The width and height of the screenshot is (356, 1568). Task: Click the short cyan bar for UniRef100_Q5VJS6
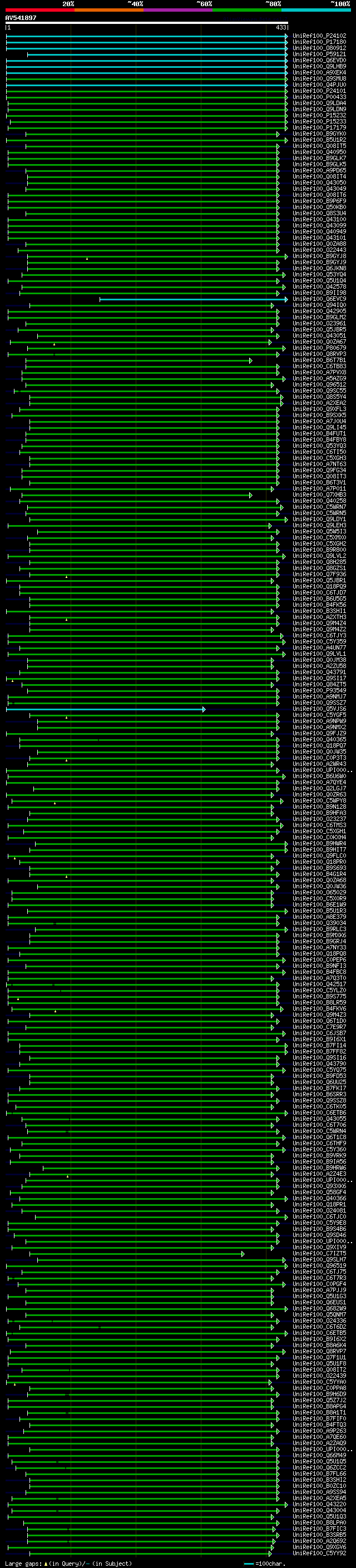[105, 710]
